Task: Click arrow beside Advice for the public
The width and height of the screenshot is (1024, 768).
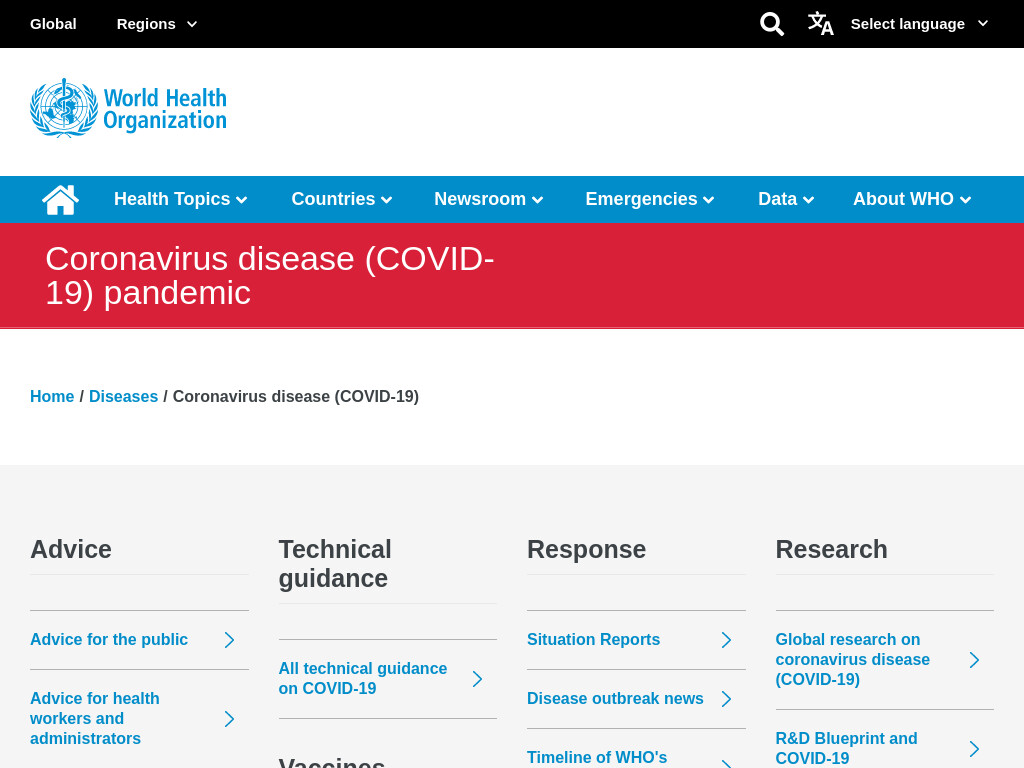Action: click(x=229, y=640)
